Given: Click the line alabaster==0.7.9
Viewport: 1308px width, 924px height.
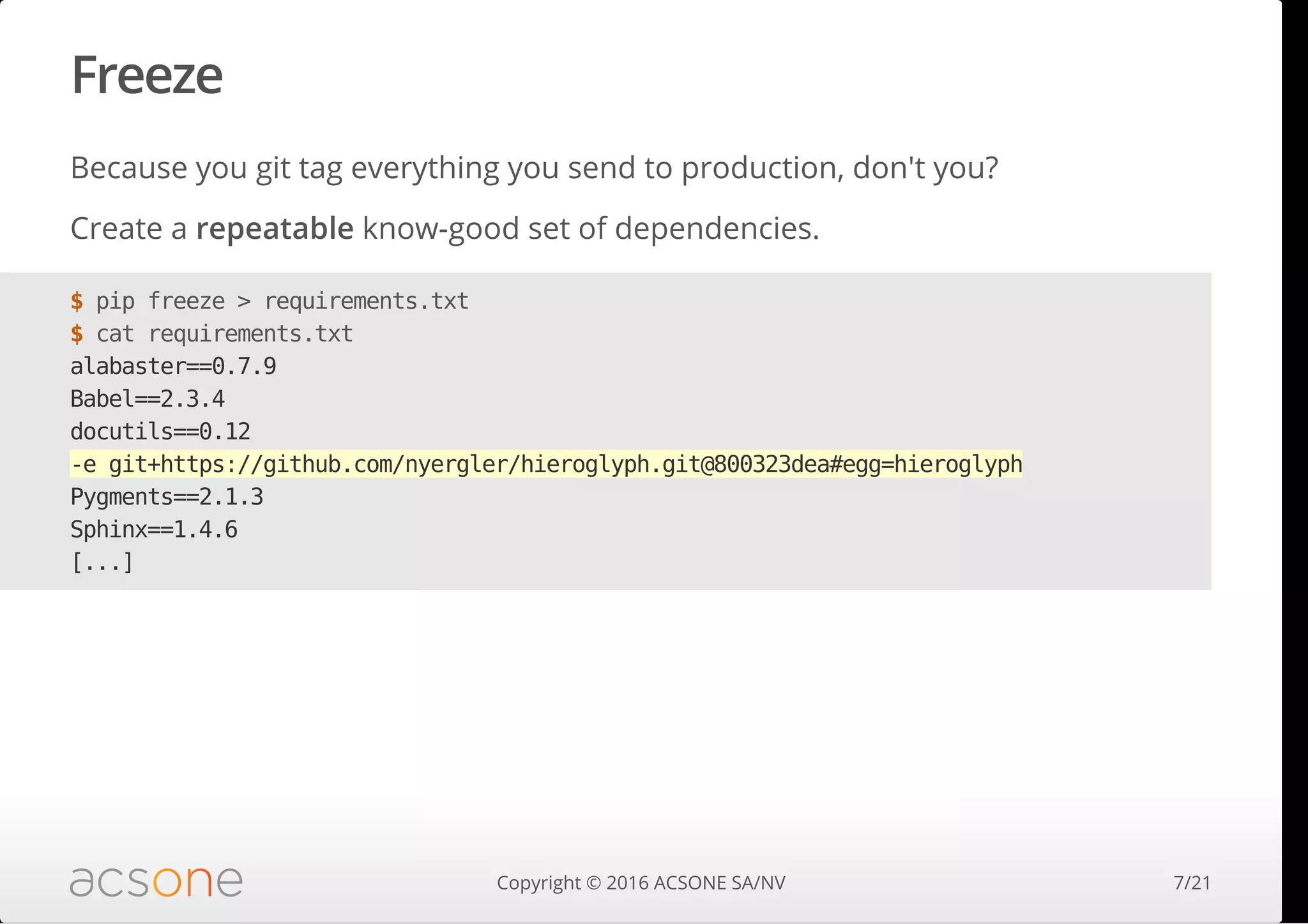Looking at the screenshot, I should click(x=173, y=367).
